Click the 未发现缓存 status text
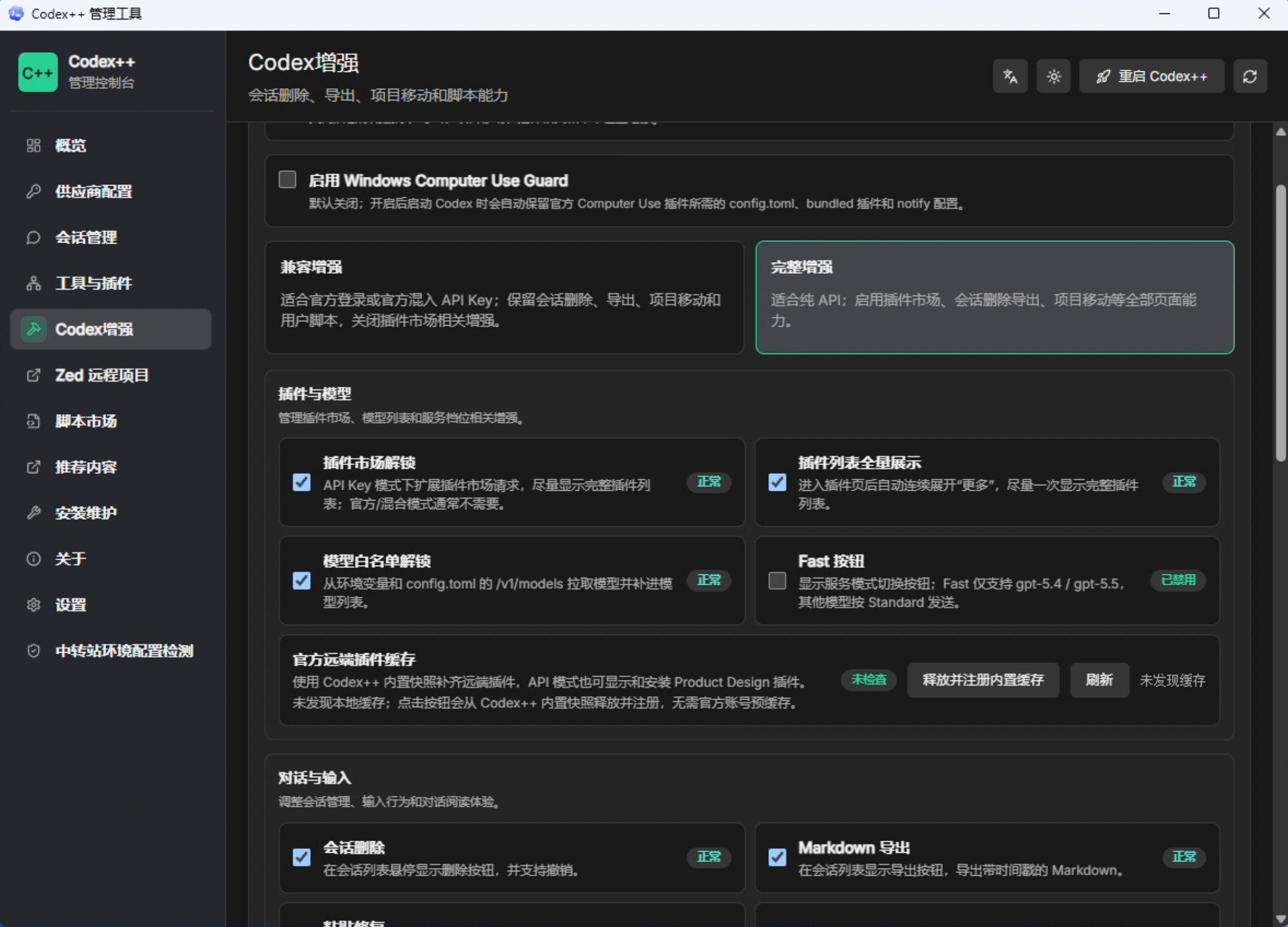Image resolution: width=1288 pixels, height=927 pixels. click(x=1172, y=680)
